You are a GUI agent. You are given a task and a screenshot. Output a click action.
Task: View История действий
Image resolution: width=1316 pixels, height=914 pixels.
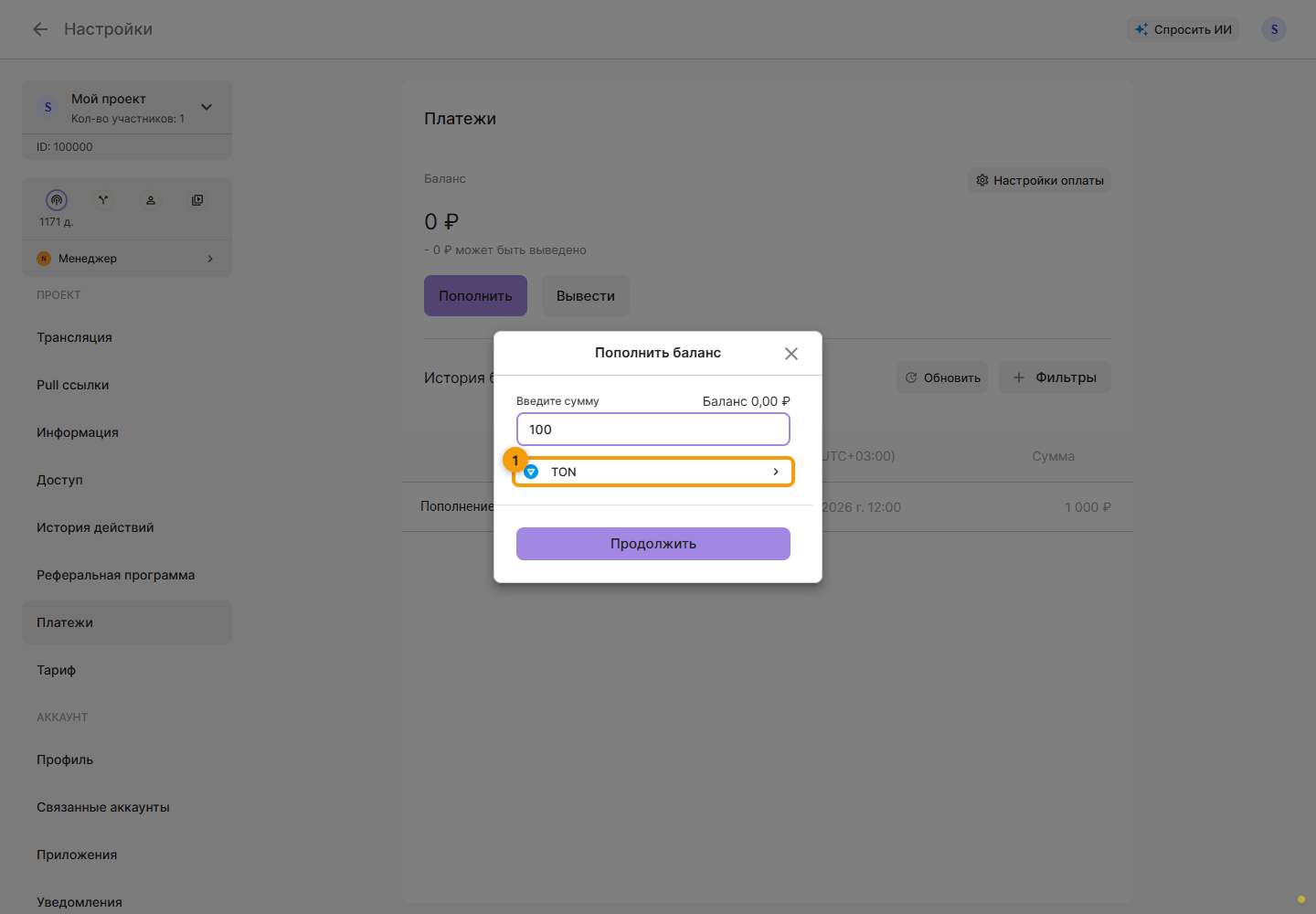127,527
